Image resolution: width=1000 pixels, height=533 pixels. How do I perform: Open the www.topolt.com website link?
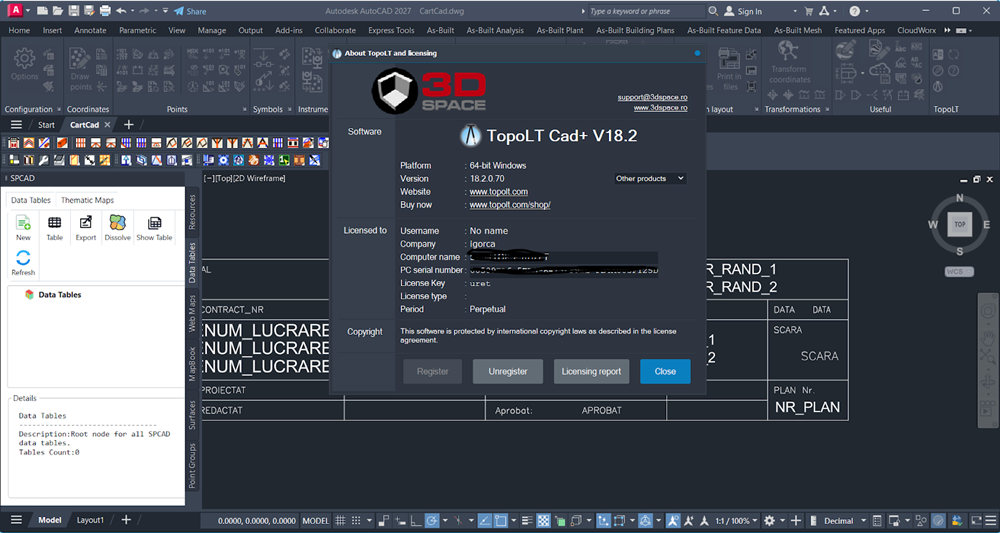click(x=499, y=191)
